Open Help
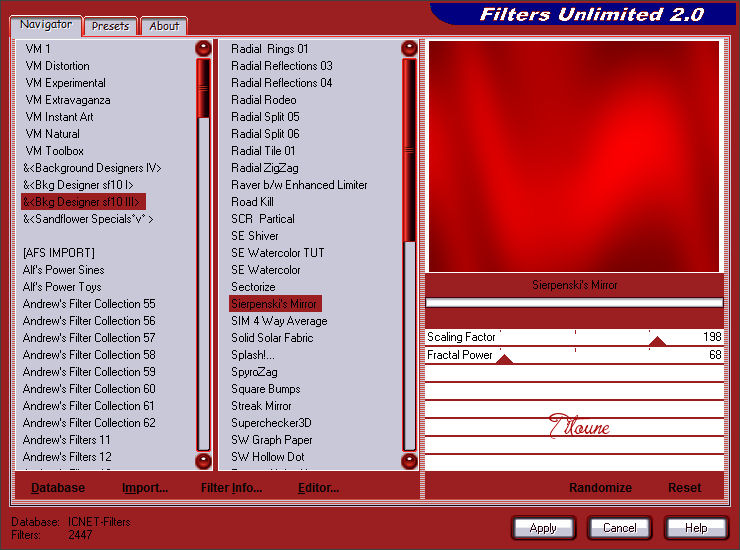This screenshot has height=550, width=740. click(696, 528)
